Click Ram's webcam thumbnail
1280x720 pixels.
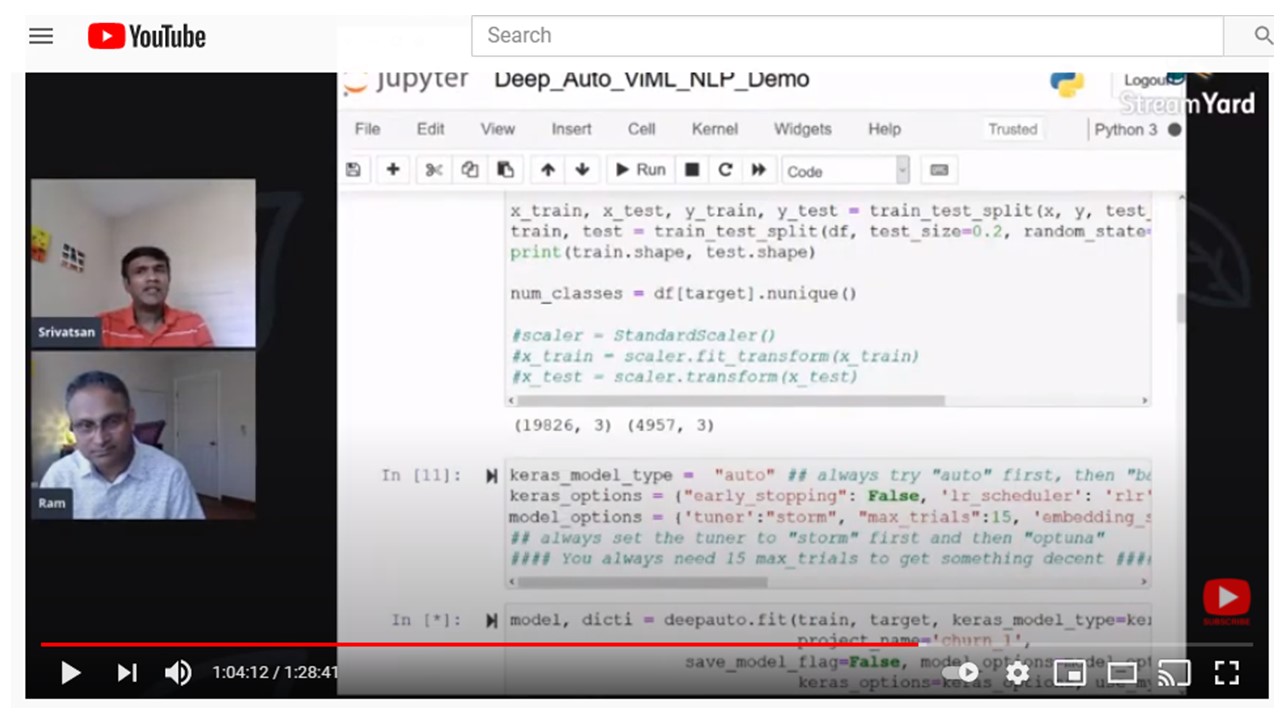click(x=143, y=435)
